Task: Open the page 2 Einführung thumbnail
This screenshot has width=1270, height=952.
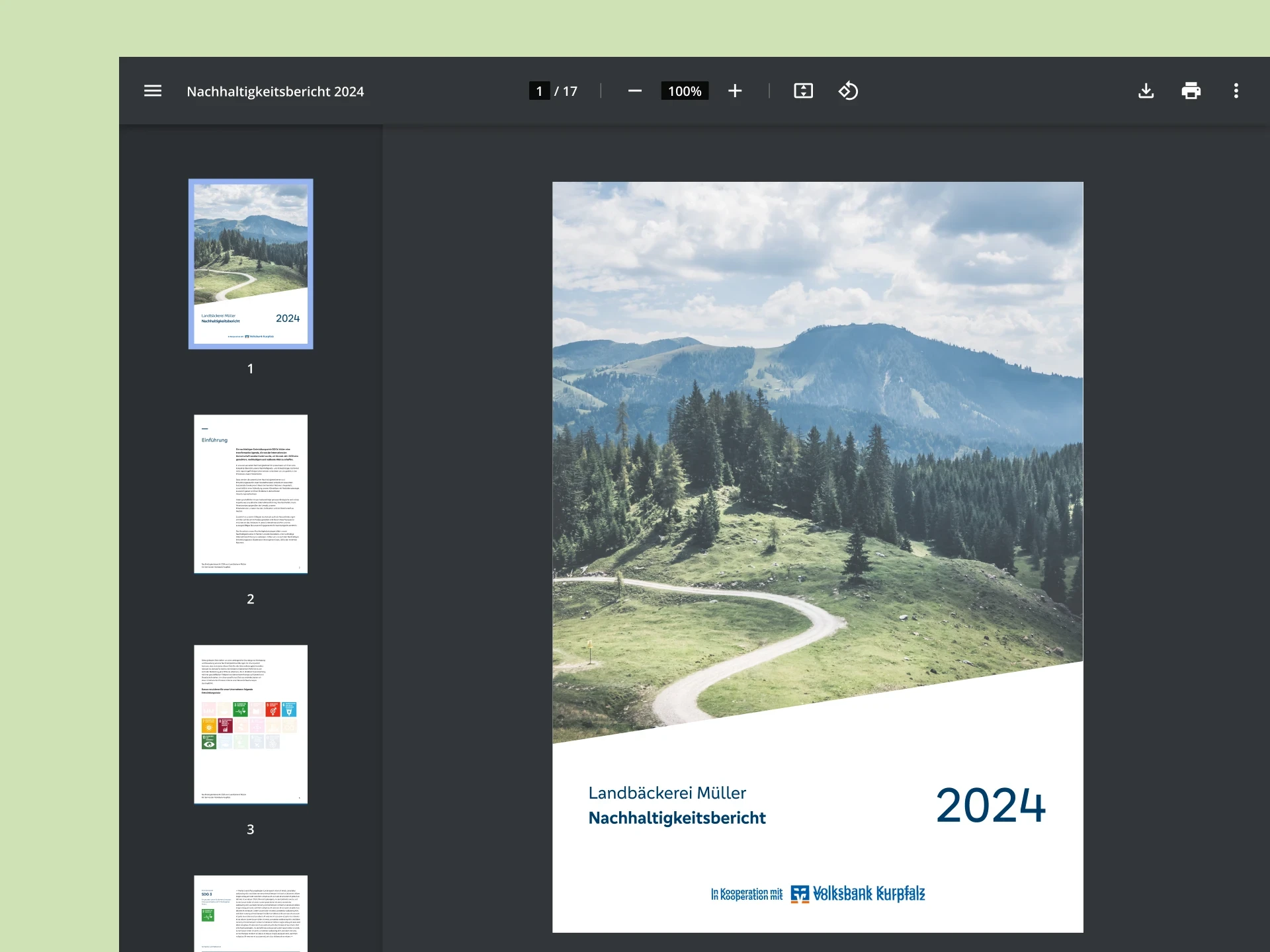Action: tap(251, 494)
